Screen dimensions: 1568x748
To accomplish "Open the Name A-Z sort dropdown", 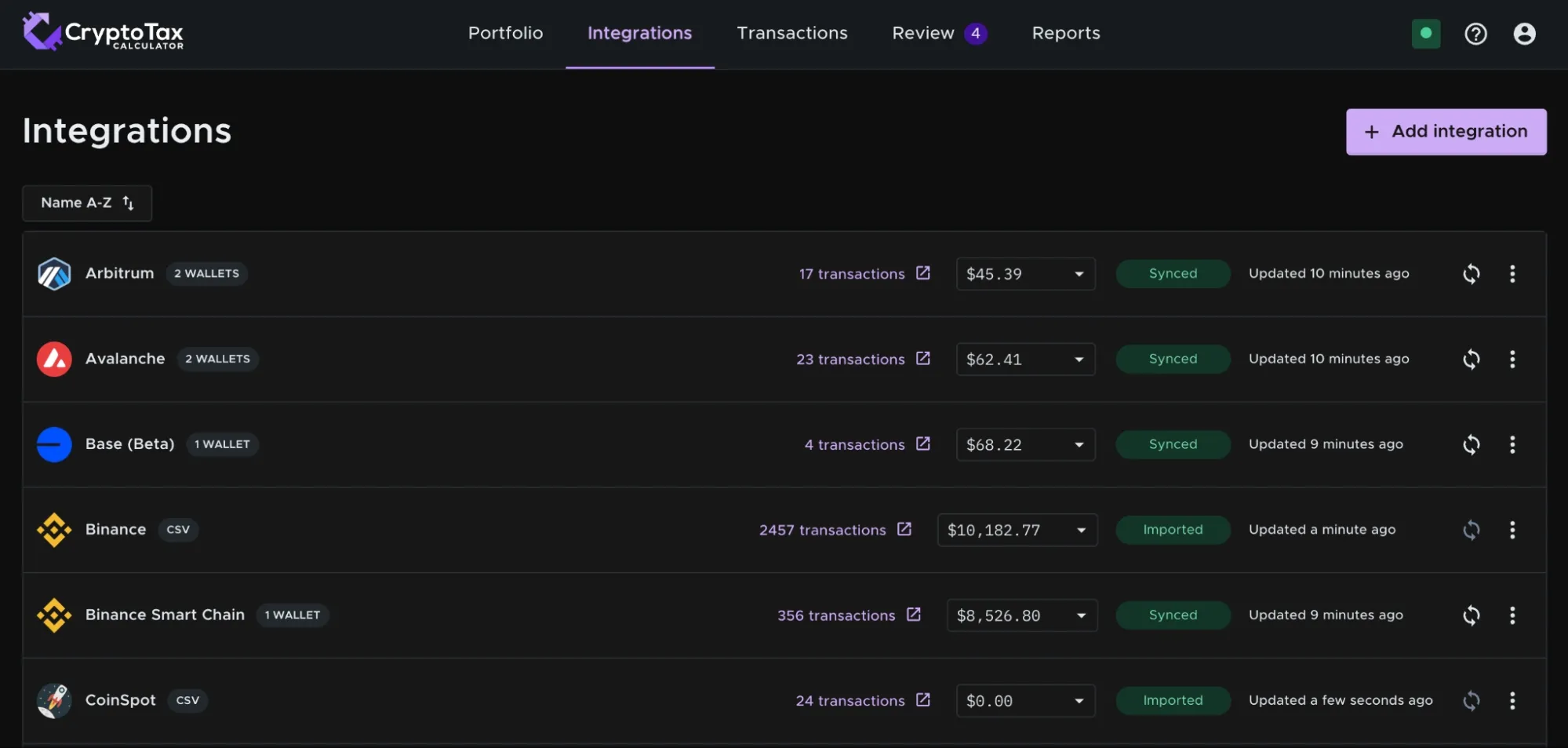I will [87, 203].
